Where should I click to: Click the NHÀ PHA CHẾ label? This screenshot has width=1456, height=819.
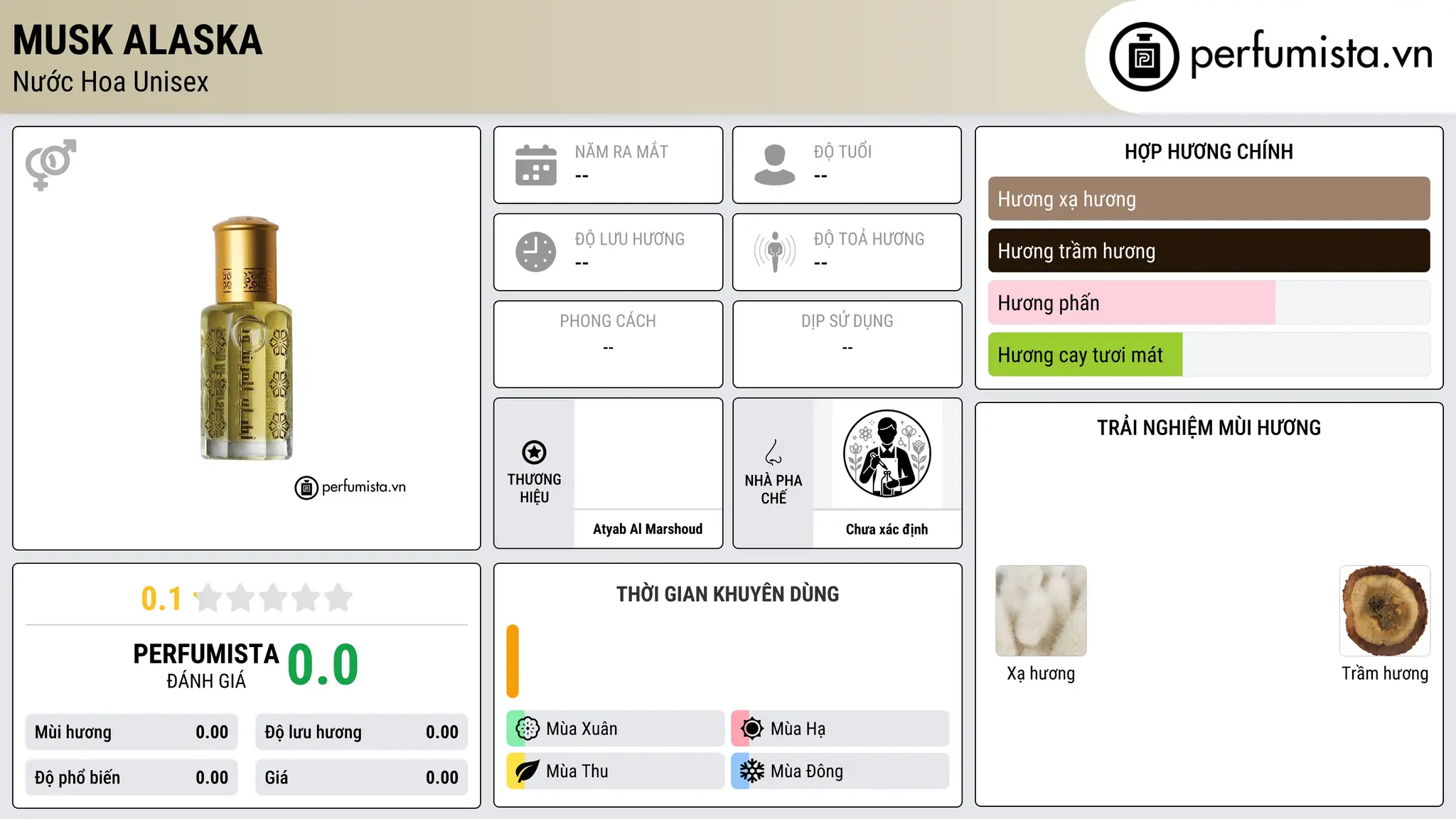(773, 489)
